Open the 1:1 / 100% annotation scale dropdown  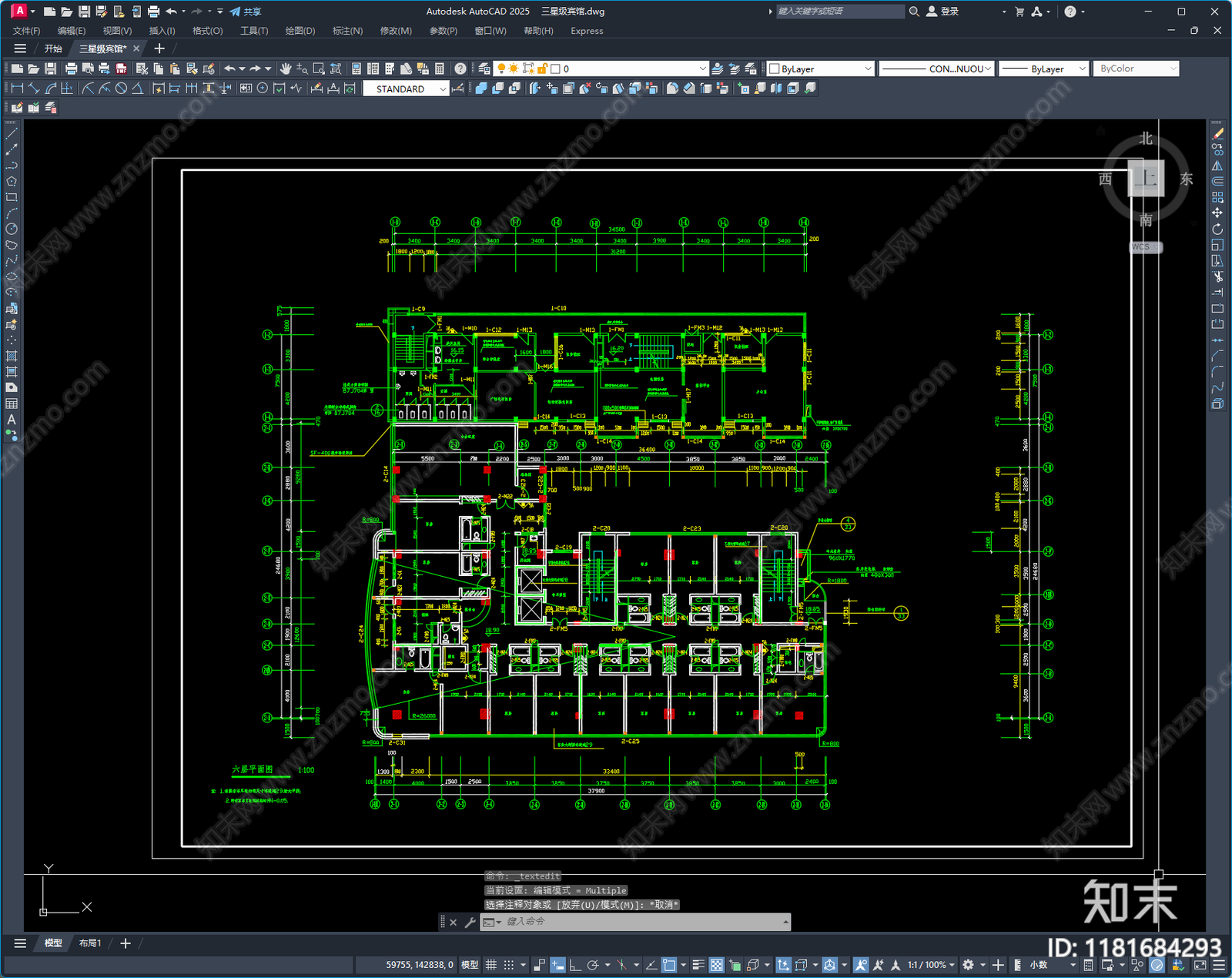[x=931, y=965]
